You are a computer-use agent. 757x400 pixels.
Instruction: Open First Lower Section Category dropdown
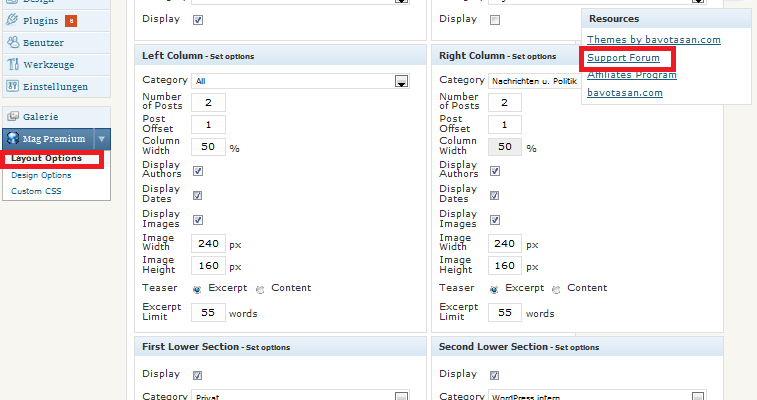[x=401, y=397]
